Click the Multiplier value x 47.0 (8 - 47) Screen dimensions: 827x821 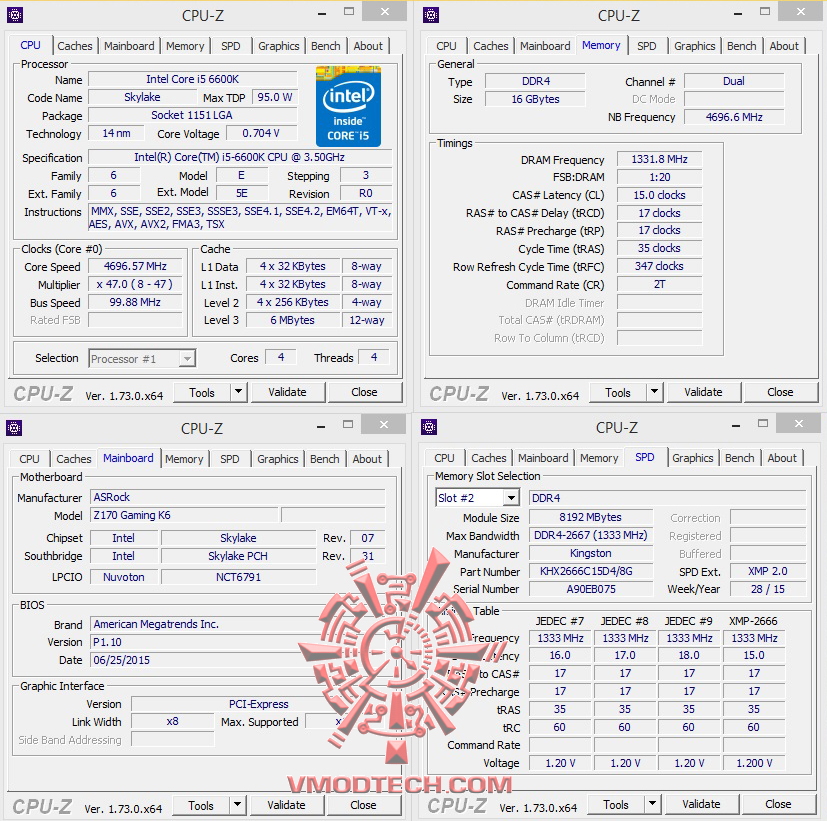click(135, 284)
